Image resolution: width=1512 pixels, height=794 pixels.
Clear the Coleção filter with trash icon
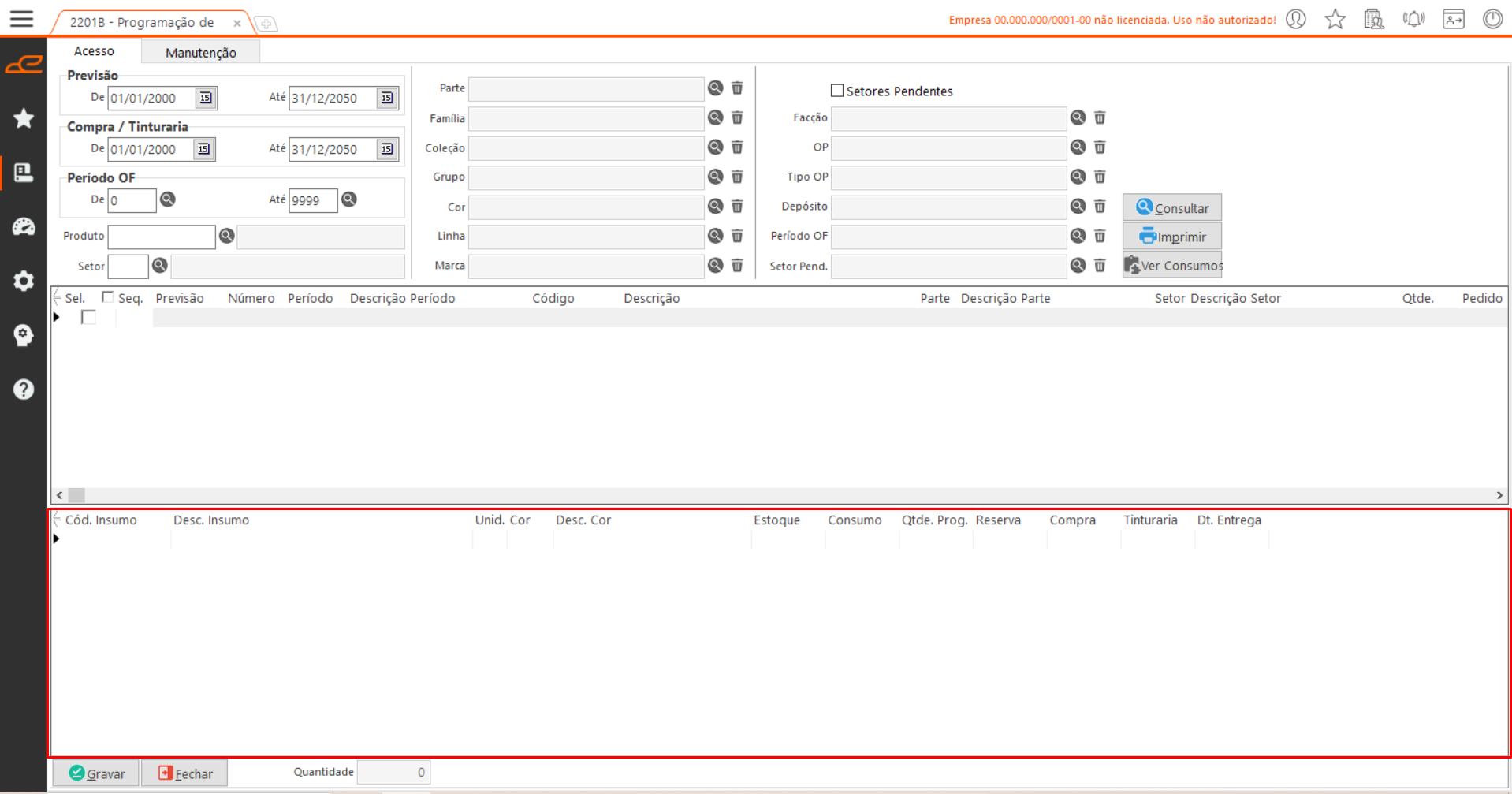(737, 147)
